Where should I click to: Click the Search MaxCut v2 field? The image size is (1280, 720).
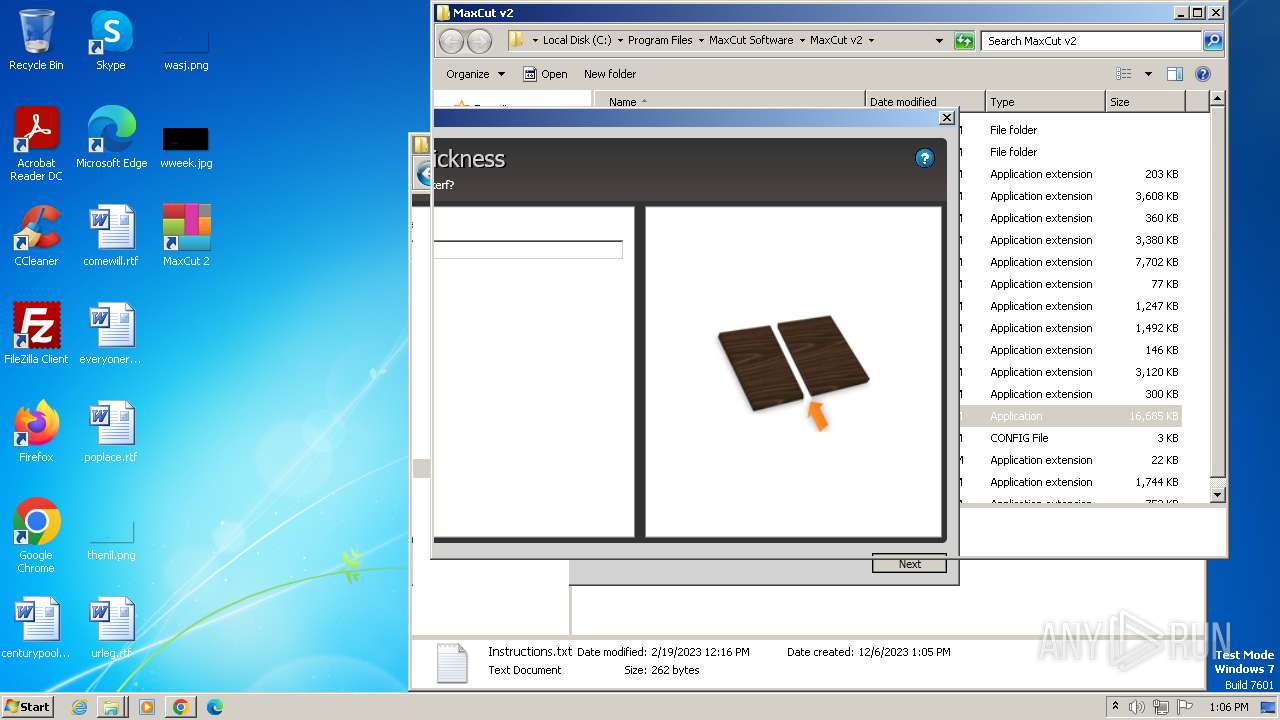[x=1092, y=41]
